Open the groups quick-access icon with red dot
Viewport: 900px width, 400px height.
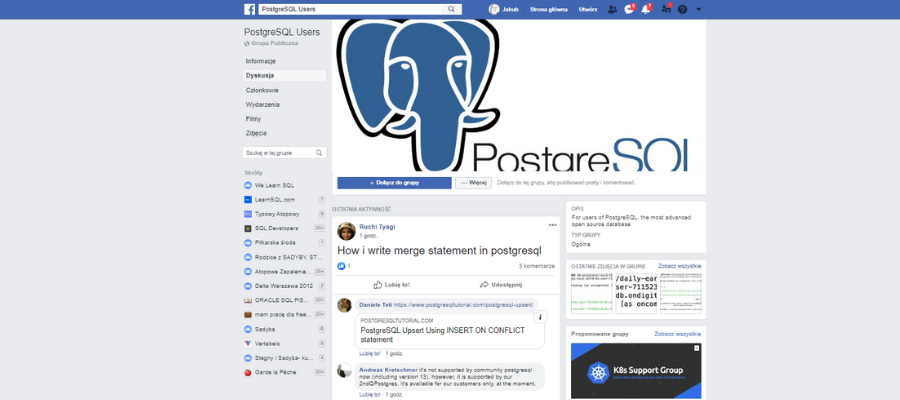(666, 9)
